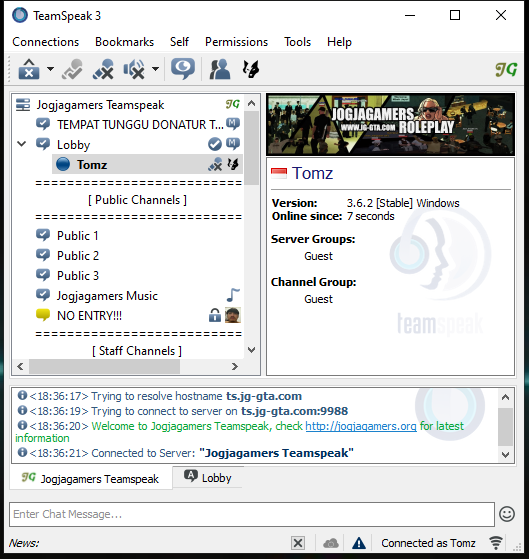Click the fox badge icon beside Tomz
Viewport: 529px width, 559px height.
[233, 164]
